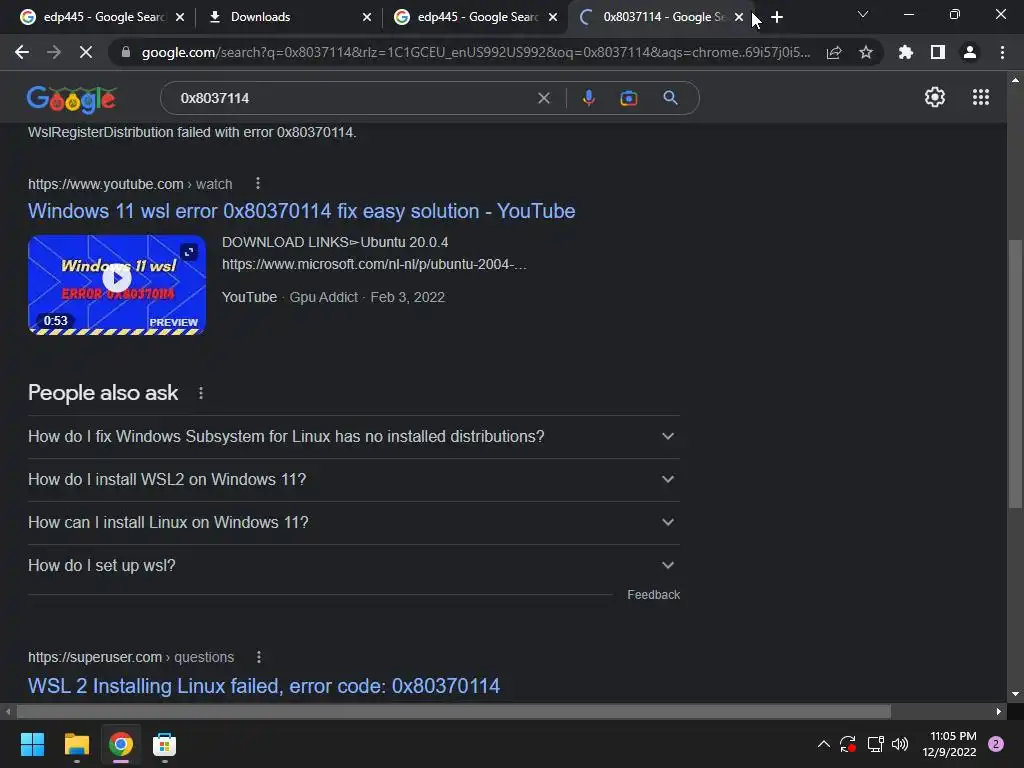Click the scroll left arrow
Screen dimensions: 1024x768
click(8, 711)
